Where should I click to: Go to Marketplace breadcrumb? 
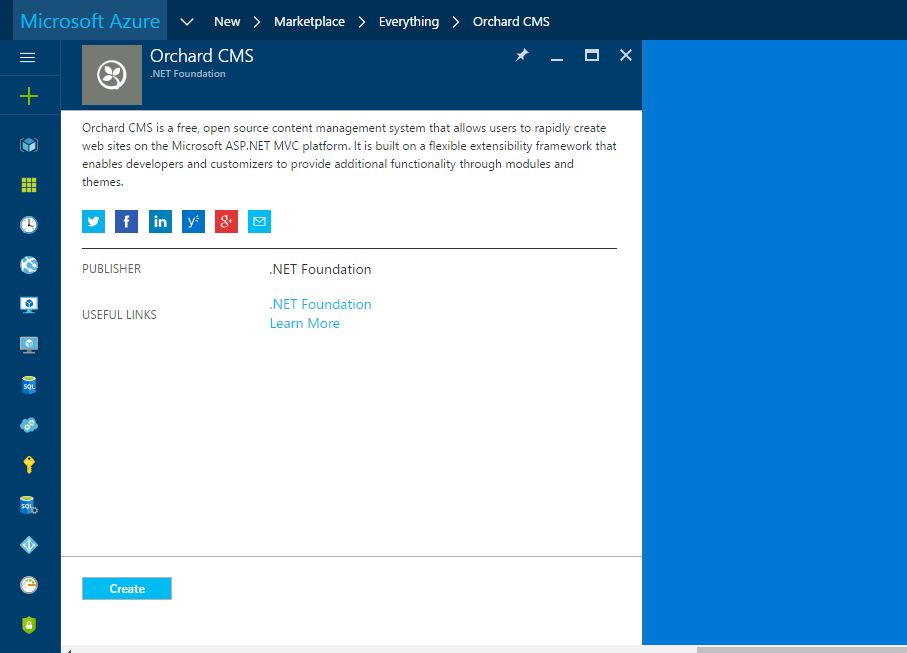coord(309,22)
